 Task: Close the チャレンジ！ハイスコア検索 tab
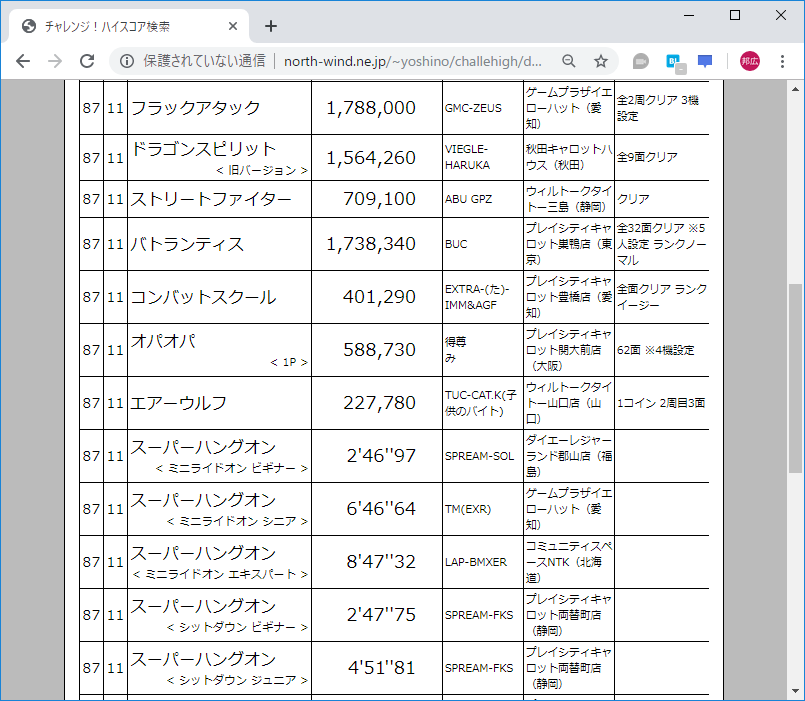[x=233, y=26]
